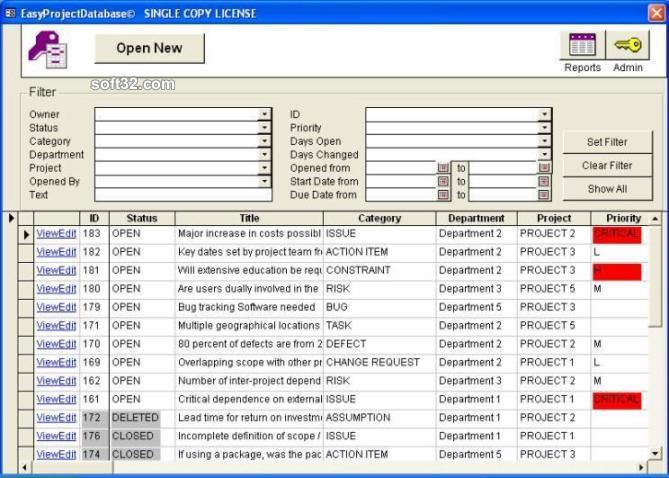Click inside the Text filter input field

pos(183,195)
